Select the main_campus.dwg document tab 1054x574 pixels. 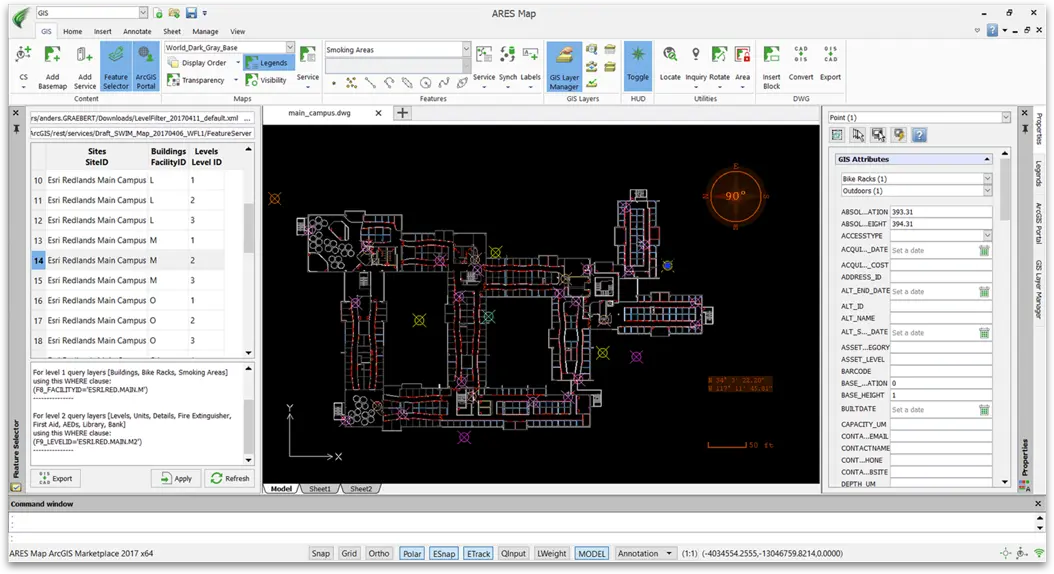point(320,113)
